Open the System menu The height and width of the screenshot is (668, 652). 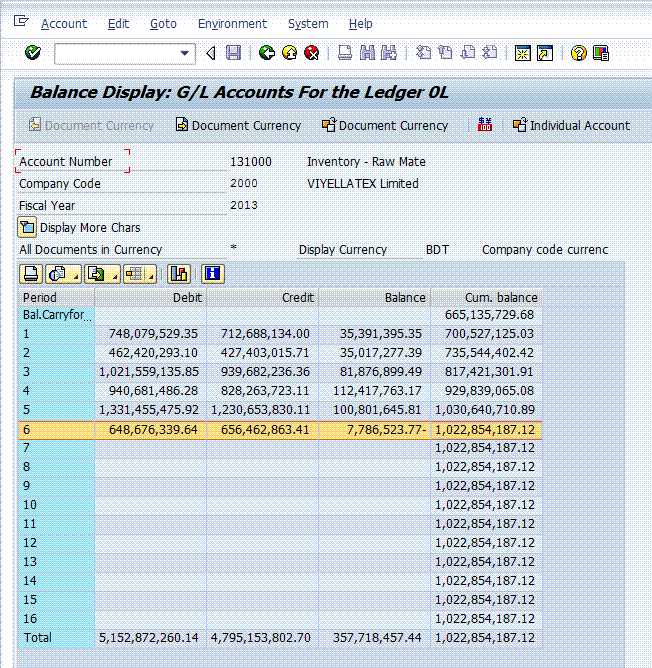tap(308, 24)
